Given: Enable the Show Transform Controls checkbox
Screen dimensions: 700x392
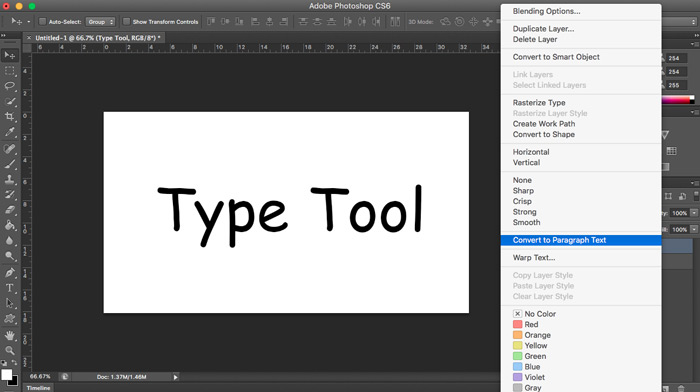Looking at the screenshot, I should pyautogui.click(x=126, y=21).
